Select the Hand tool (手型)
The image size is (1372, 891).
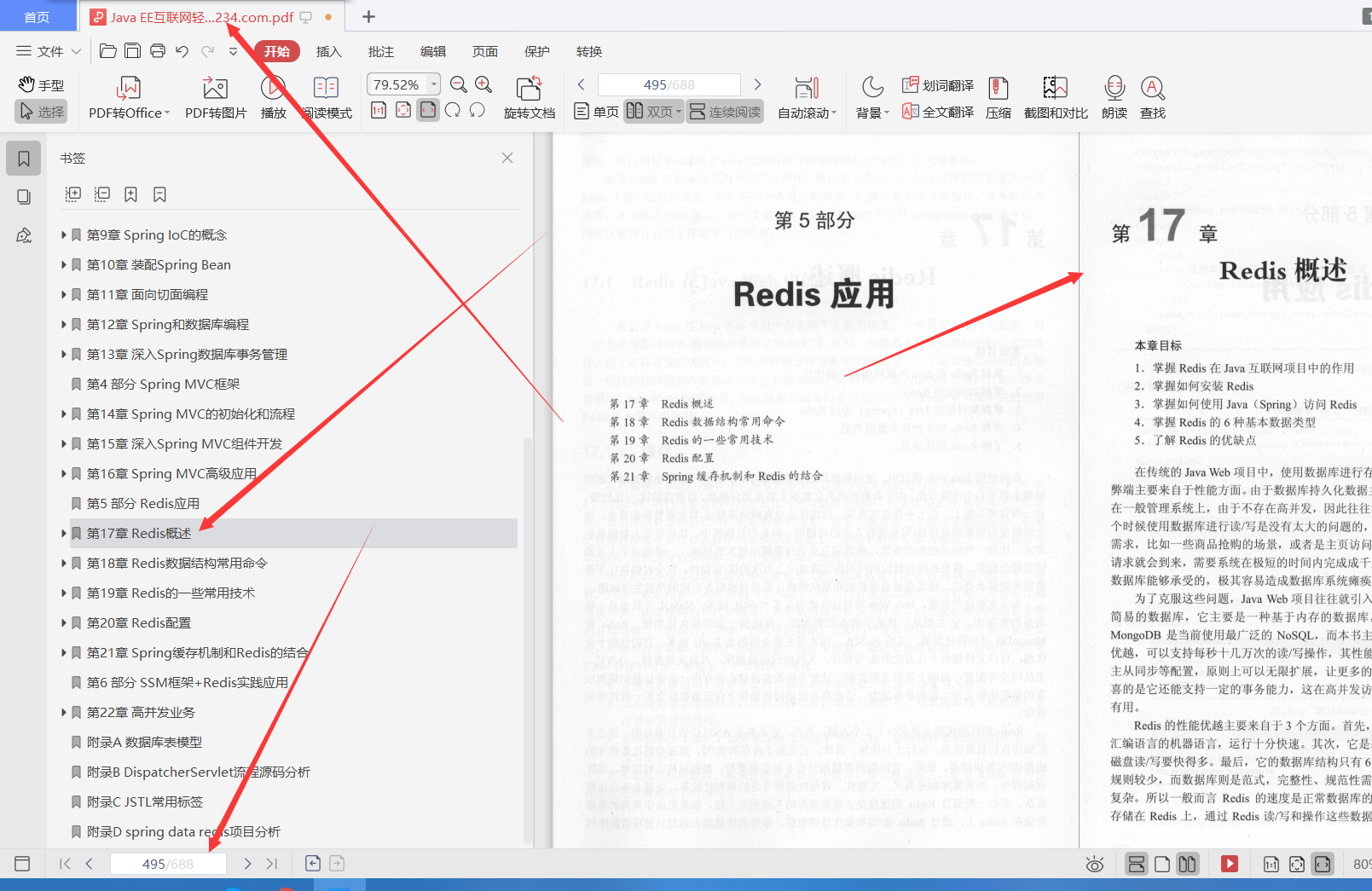pos(41,85)
